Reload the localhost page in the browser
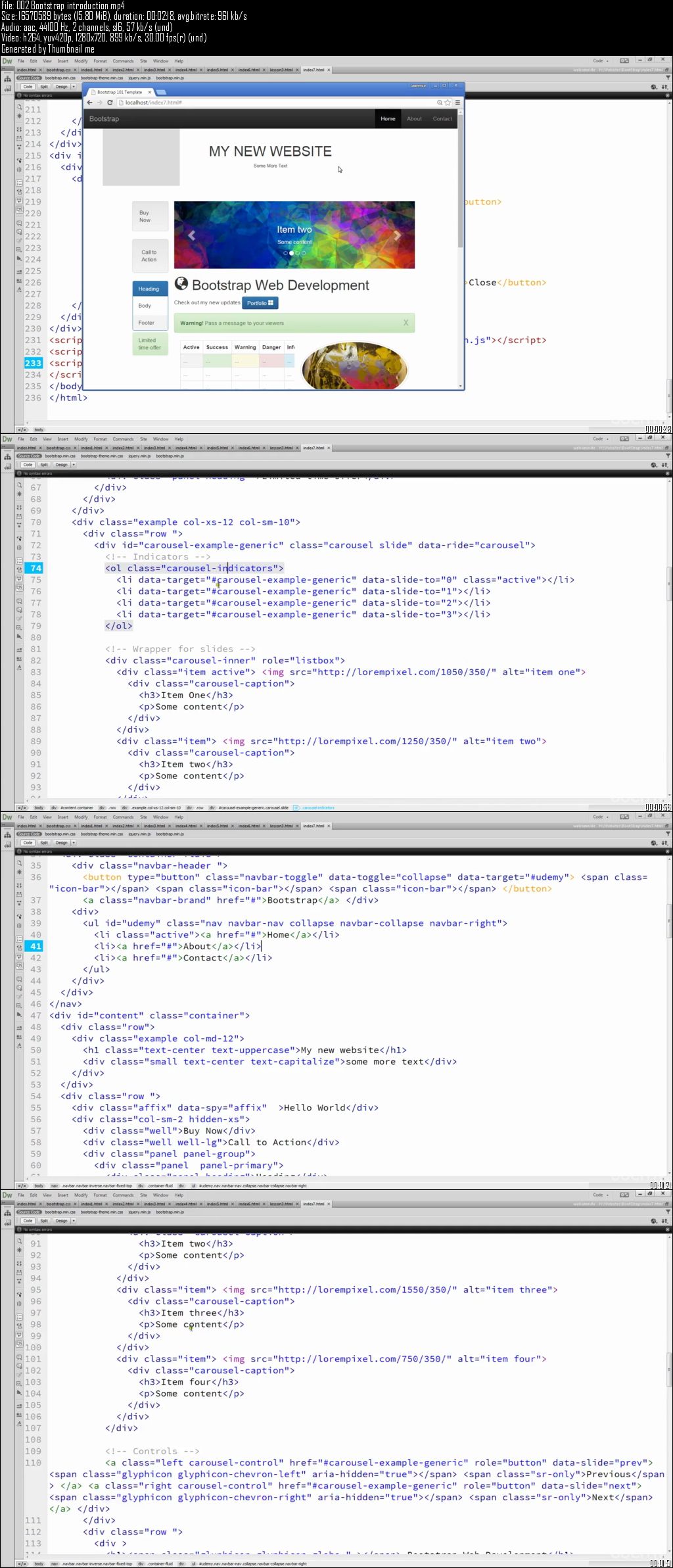 tap(110, 103)
